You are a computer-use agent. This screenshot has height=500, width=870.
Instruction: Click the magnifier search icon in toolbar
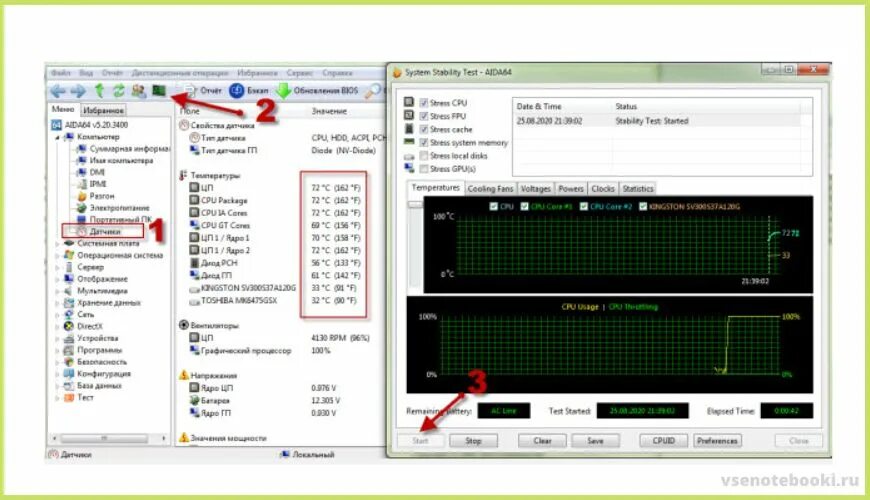(372, 90)
